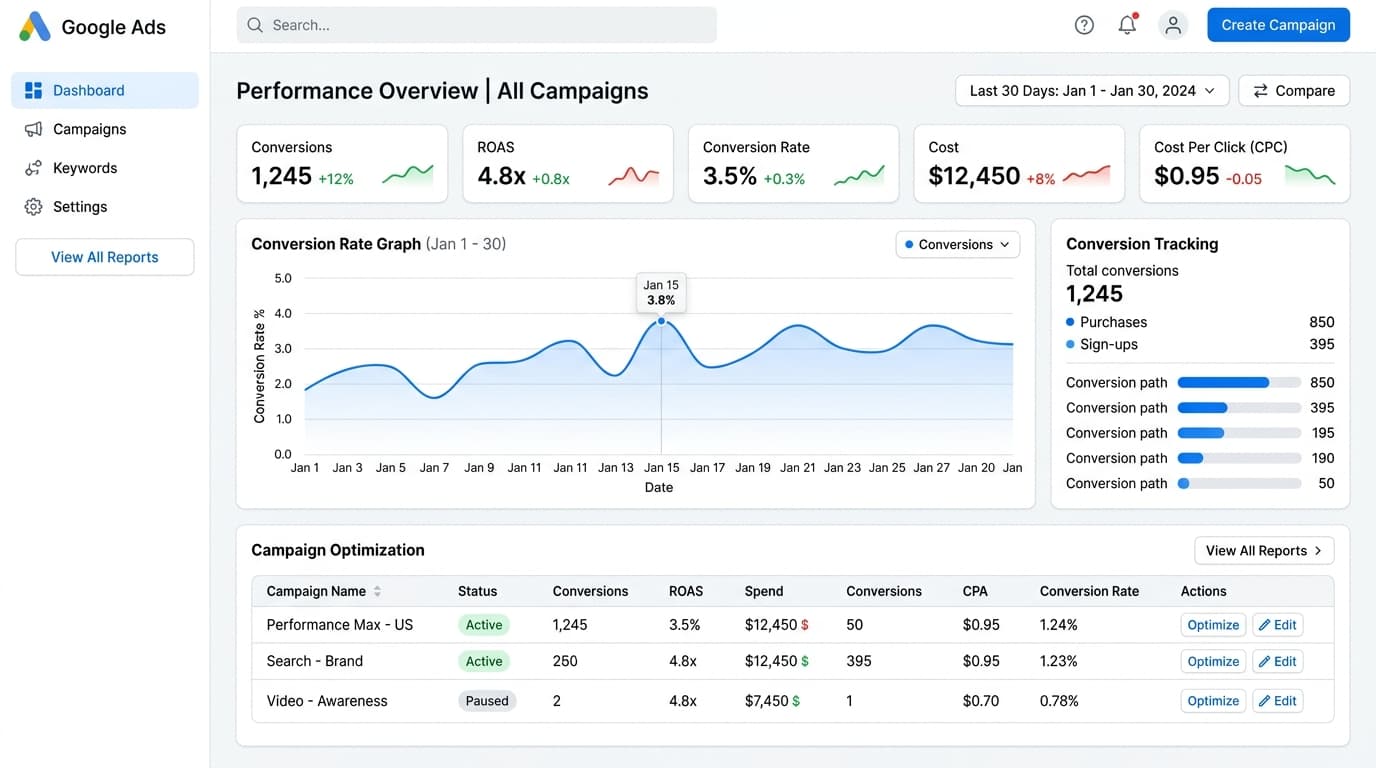Click the ROAS card sparkline
The height and width of the screenshot is (768, 1376).
[634, 176]
